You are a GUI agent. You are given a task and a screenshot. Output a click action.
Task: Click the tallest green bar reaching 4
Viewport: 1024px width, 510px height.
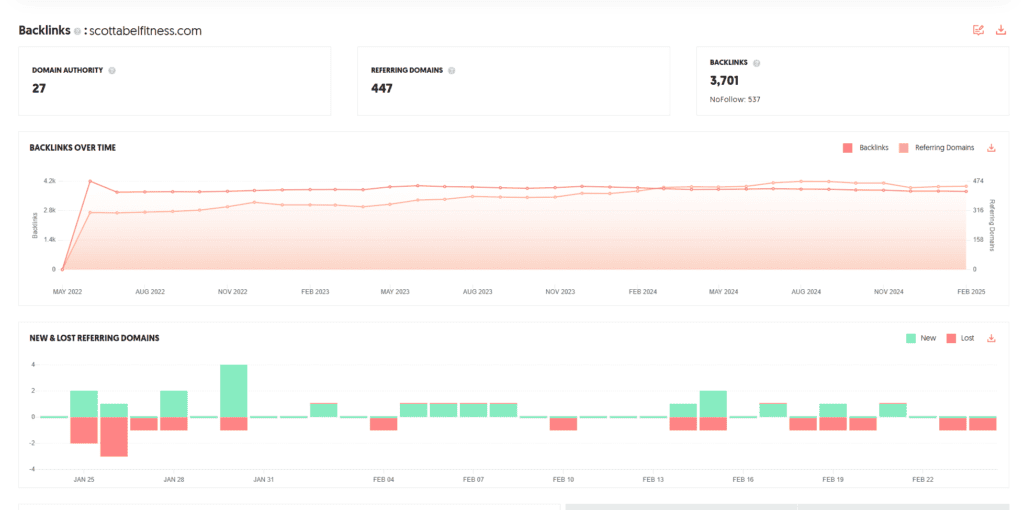233,390
